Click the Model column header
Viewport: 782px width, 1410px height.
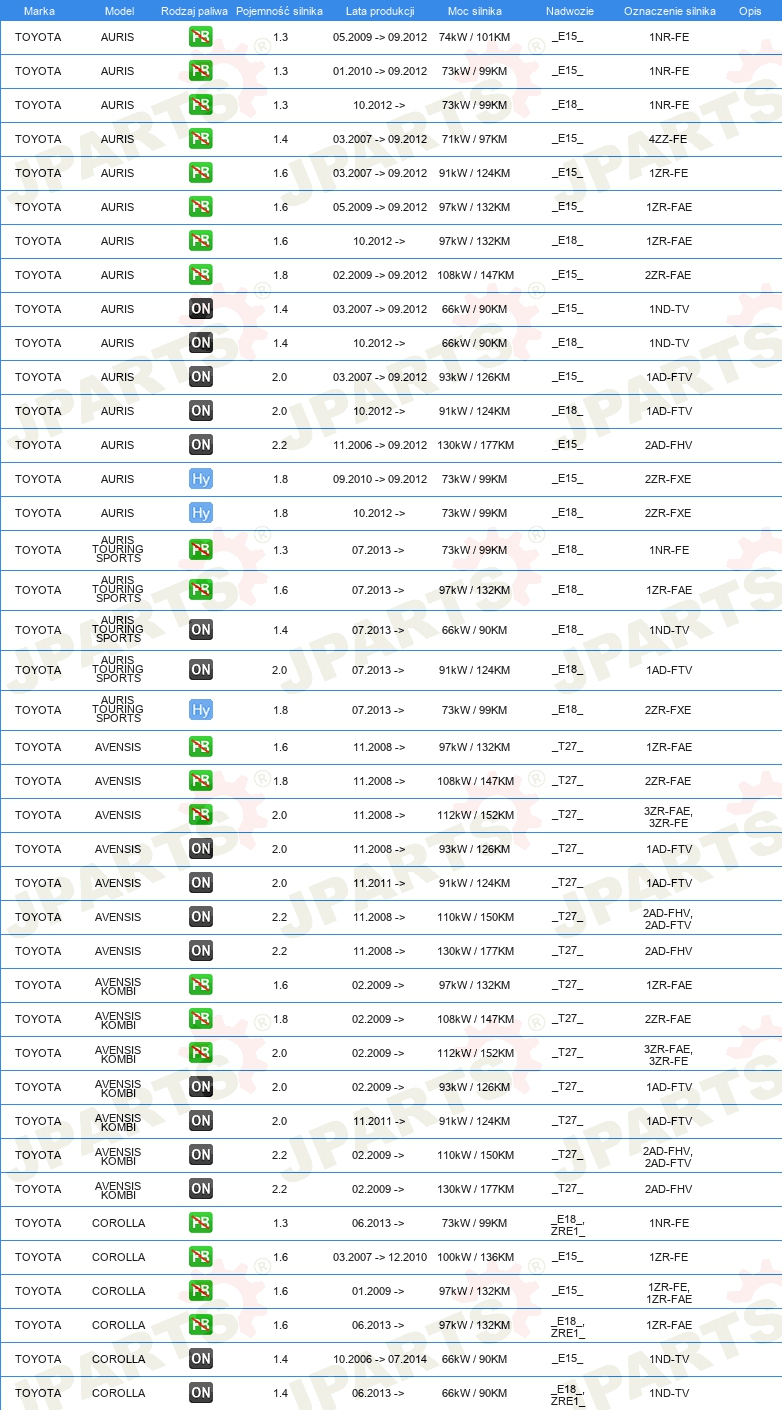[119, 11]
